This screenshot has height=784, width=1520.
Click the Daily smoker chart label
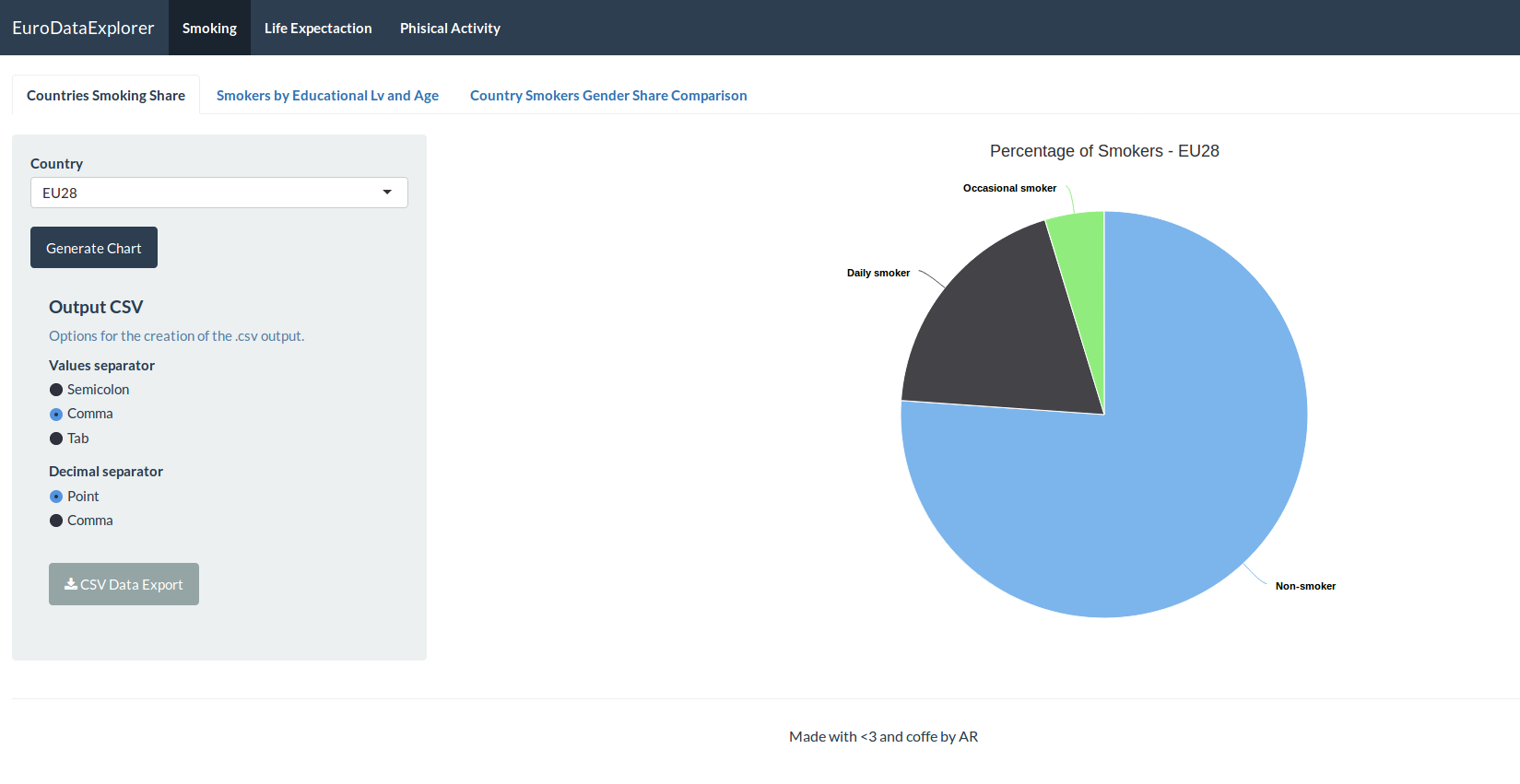click(x=878, y=273)
